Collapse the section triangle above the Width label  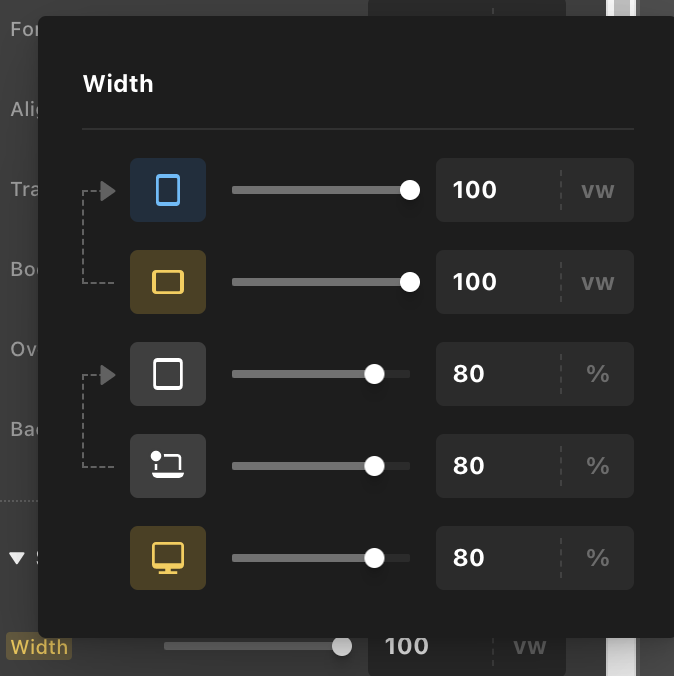click(x=17, y=558)
